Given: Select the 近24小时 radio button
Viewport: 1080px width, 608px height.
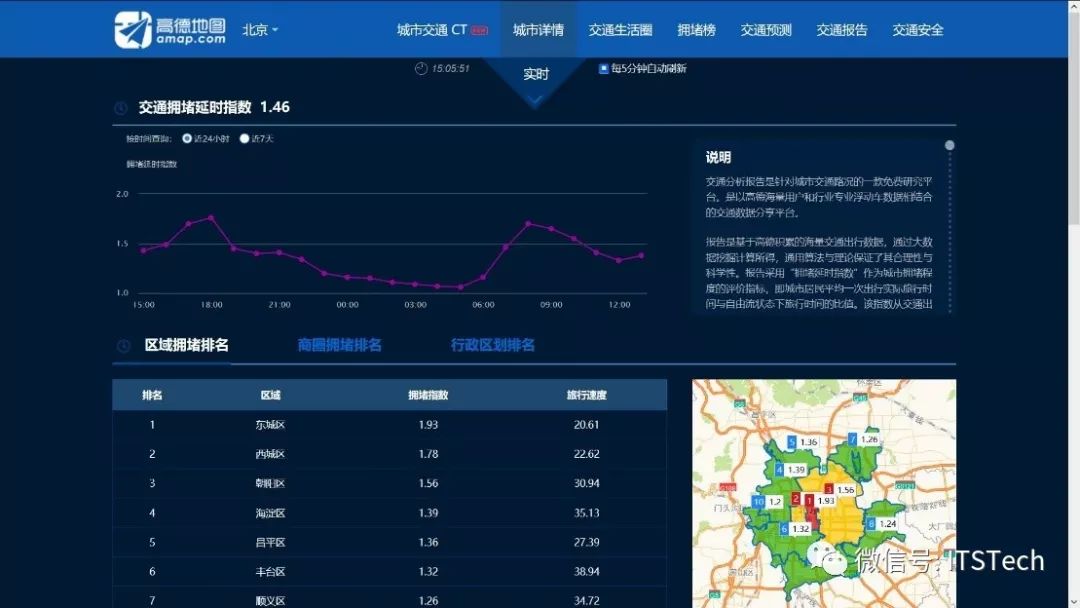Looking at the screenshot, I should 186,138.
